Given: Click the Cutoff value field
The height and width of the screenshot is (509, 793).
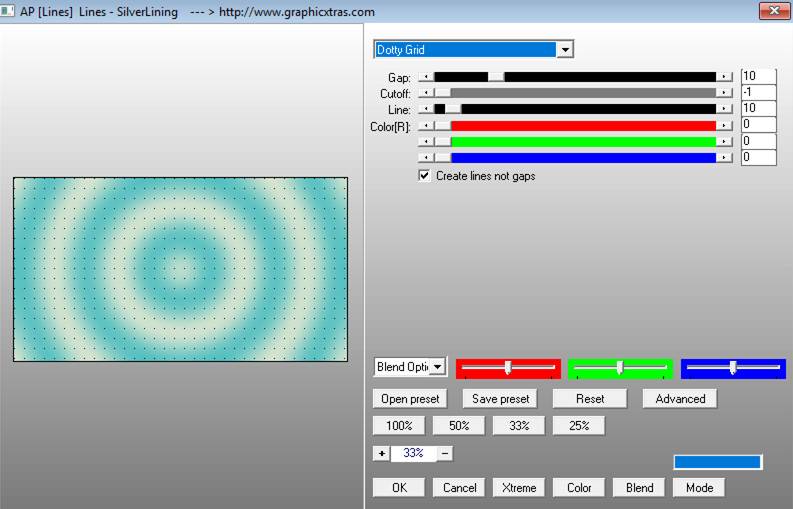Looking at the screenshot, I should click(759, 93).
